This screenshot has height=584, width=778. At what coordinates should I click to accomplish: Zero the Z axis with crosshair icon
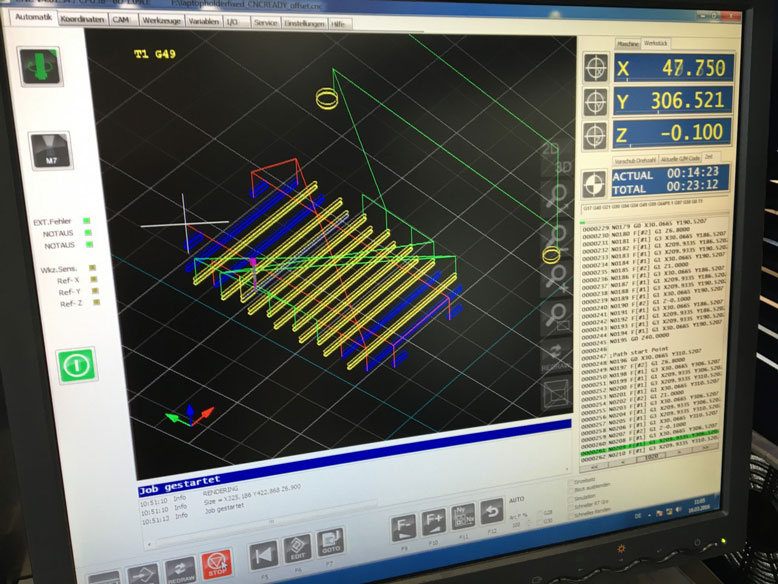pos(595,135)
